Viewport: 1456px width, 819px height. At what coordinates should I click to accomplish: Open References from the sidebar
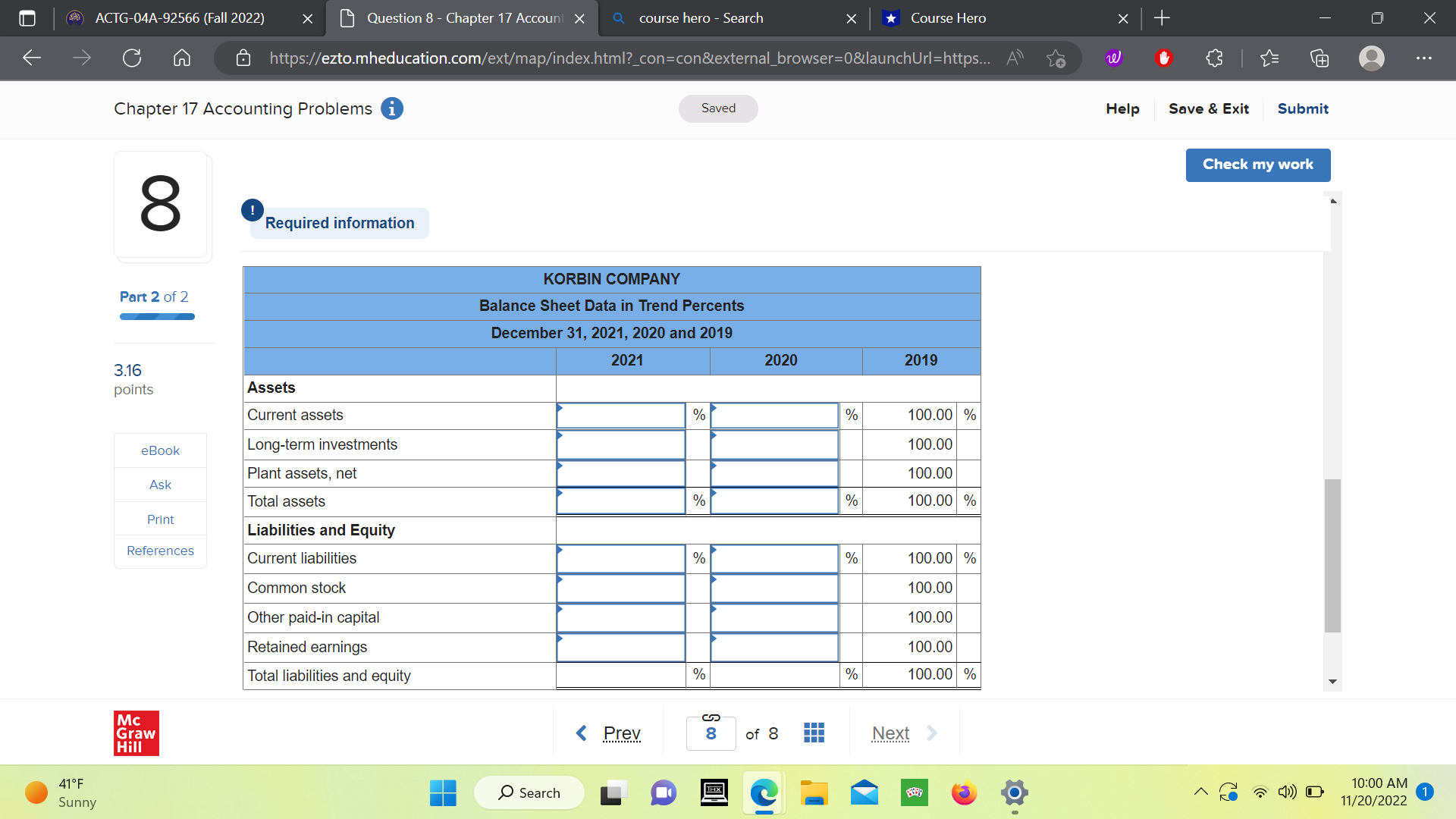(x=160, y=551)
